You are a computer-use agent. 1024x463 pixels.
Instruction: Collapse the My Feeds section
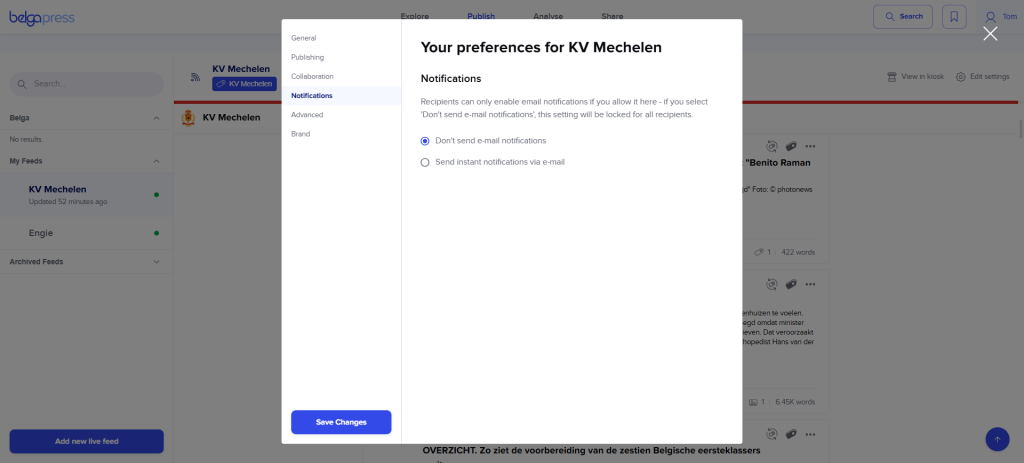point(156,161)
